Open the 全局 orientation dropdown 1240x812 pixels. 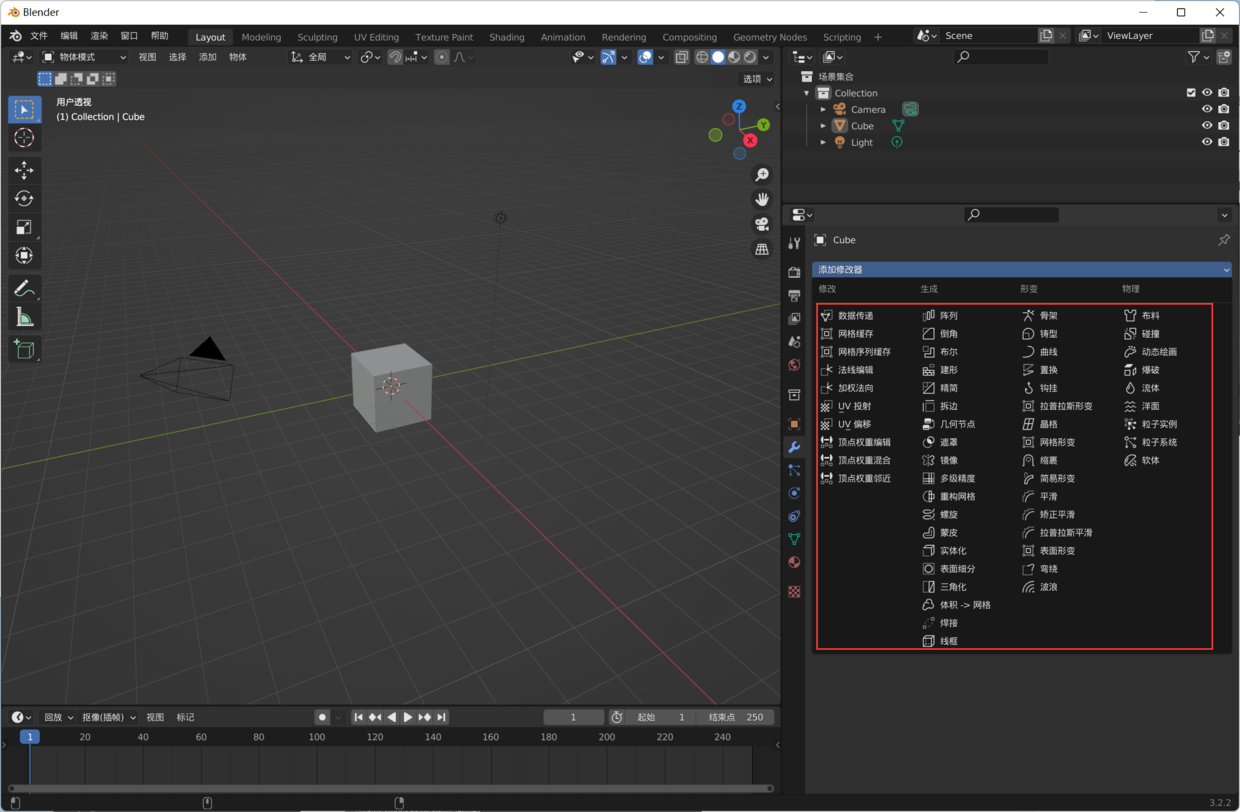pos(320,57)
